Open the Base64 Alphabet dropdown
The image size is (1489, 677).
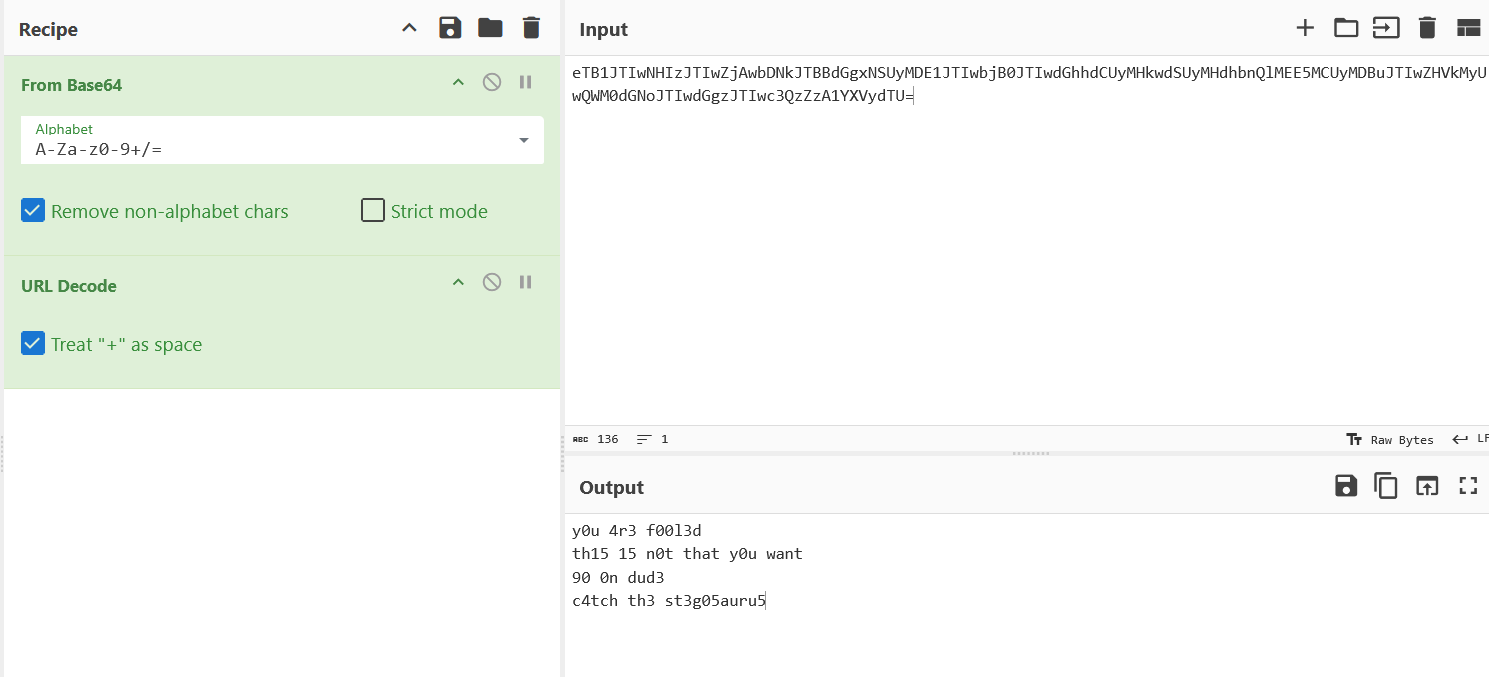point(283,140)
